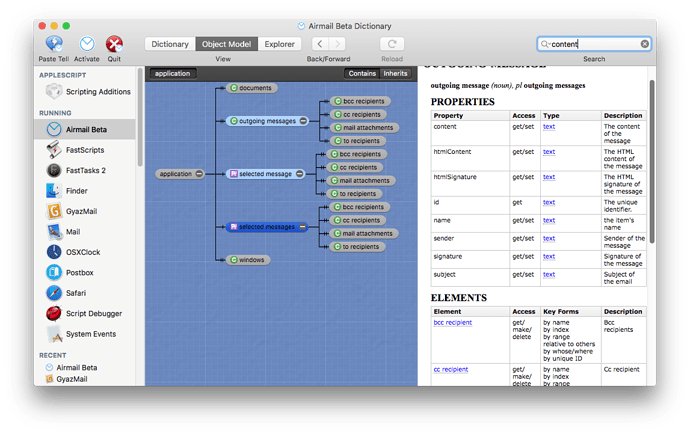This screenshot has height=434, width=690.
Task: Click the Reload button
Action: (x=392, y=44)
